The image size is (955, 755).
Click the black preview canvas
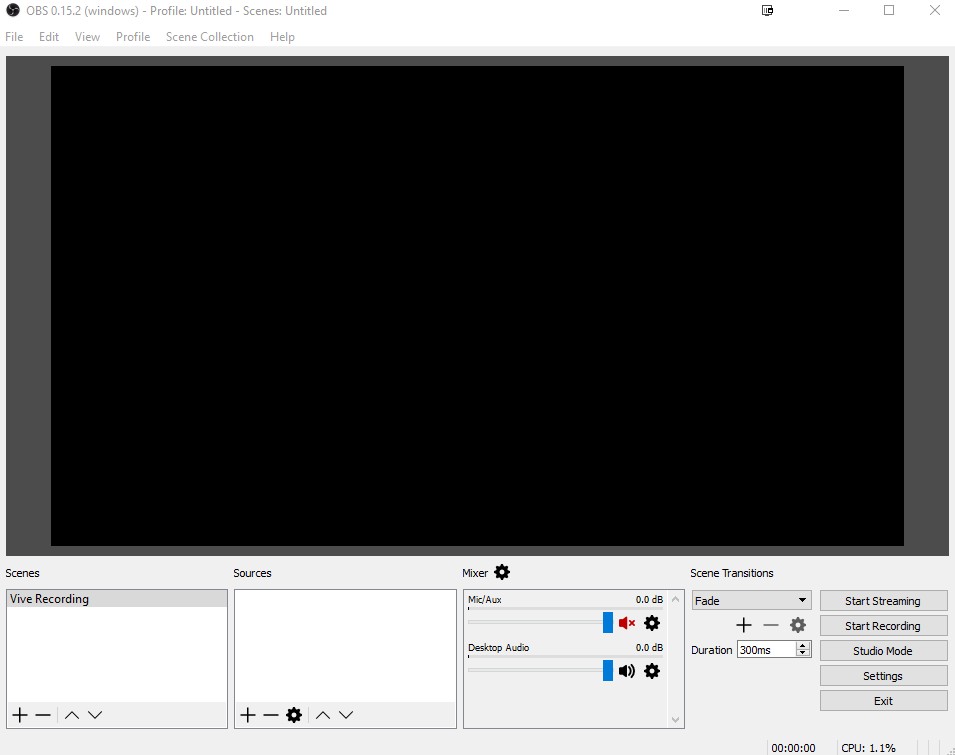point(477,306)
